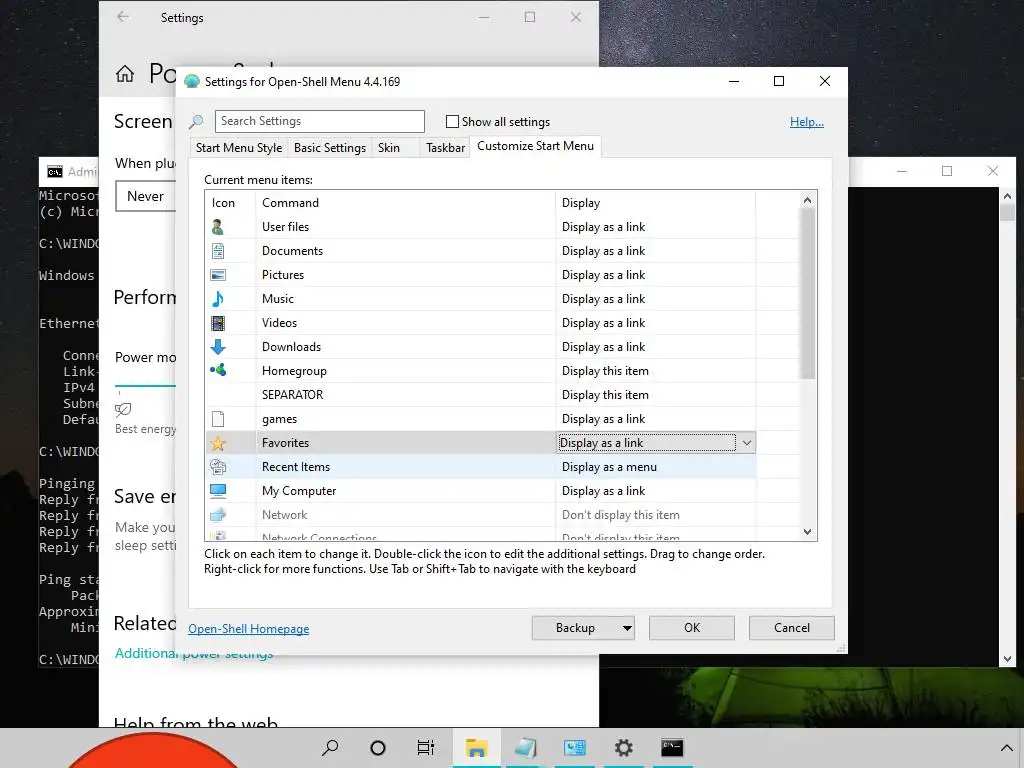Image resolution: width=1024 pixels, height=768 pixels.
Task: Switch to Start Menu Style tab
Action: point(238,148)
